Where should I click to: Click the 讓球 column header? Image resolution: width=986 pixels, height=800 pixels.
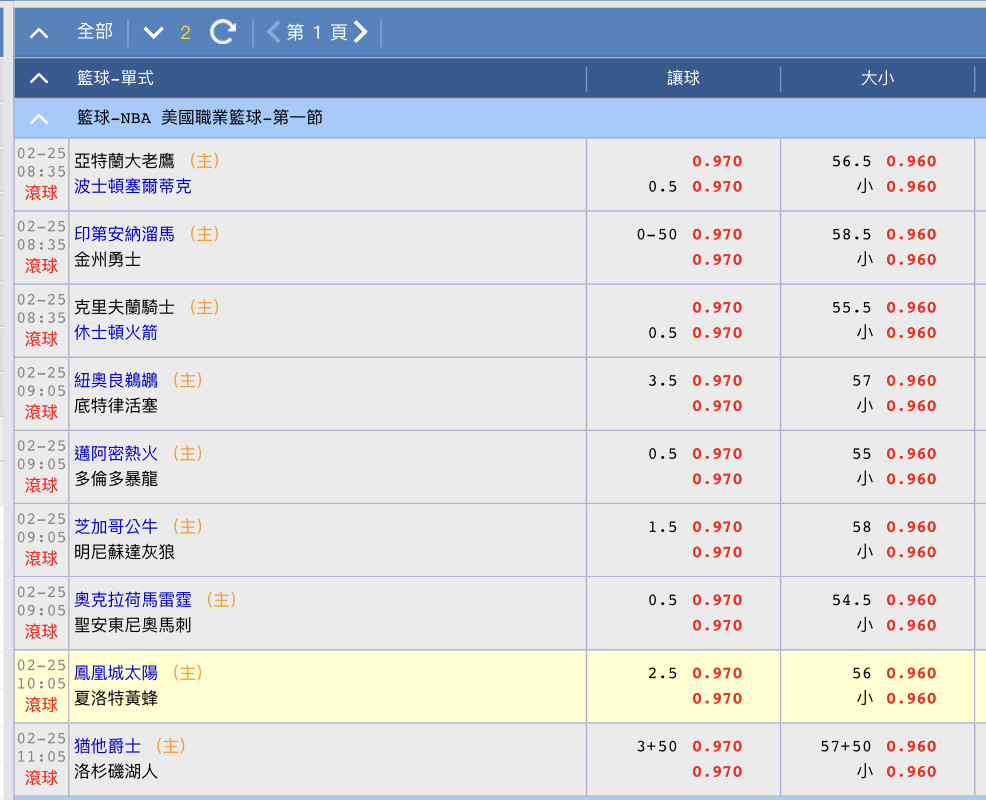[x=683, y=78]
